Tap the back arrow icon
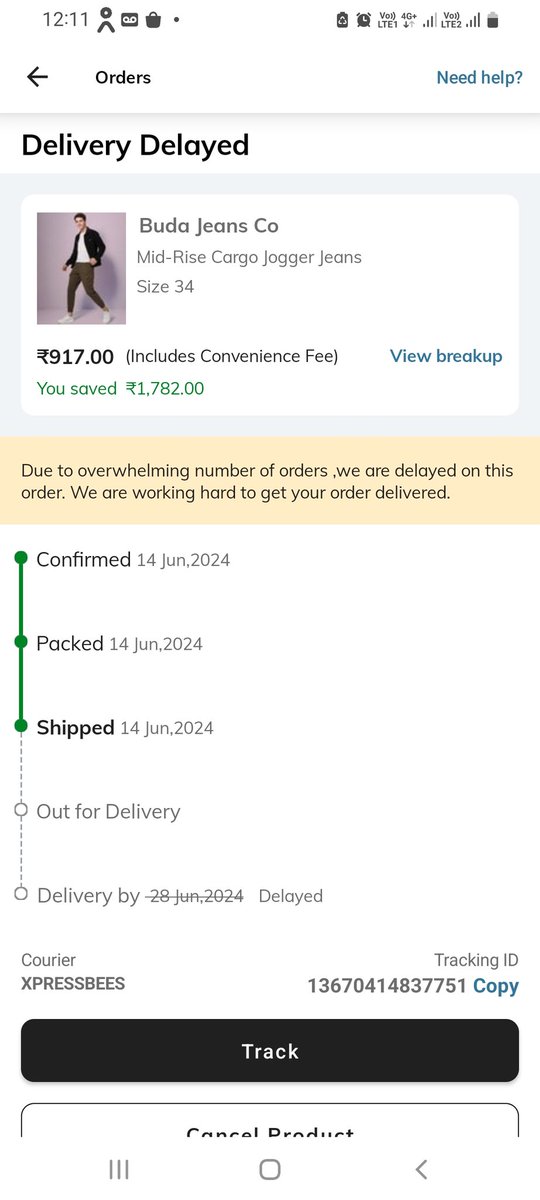540x1200 pixels. (x=37, y=77)
